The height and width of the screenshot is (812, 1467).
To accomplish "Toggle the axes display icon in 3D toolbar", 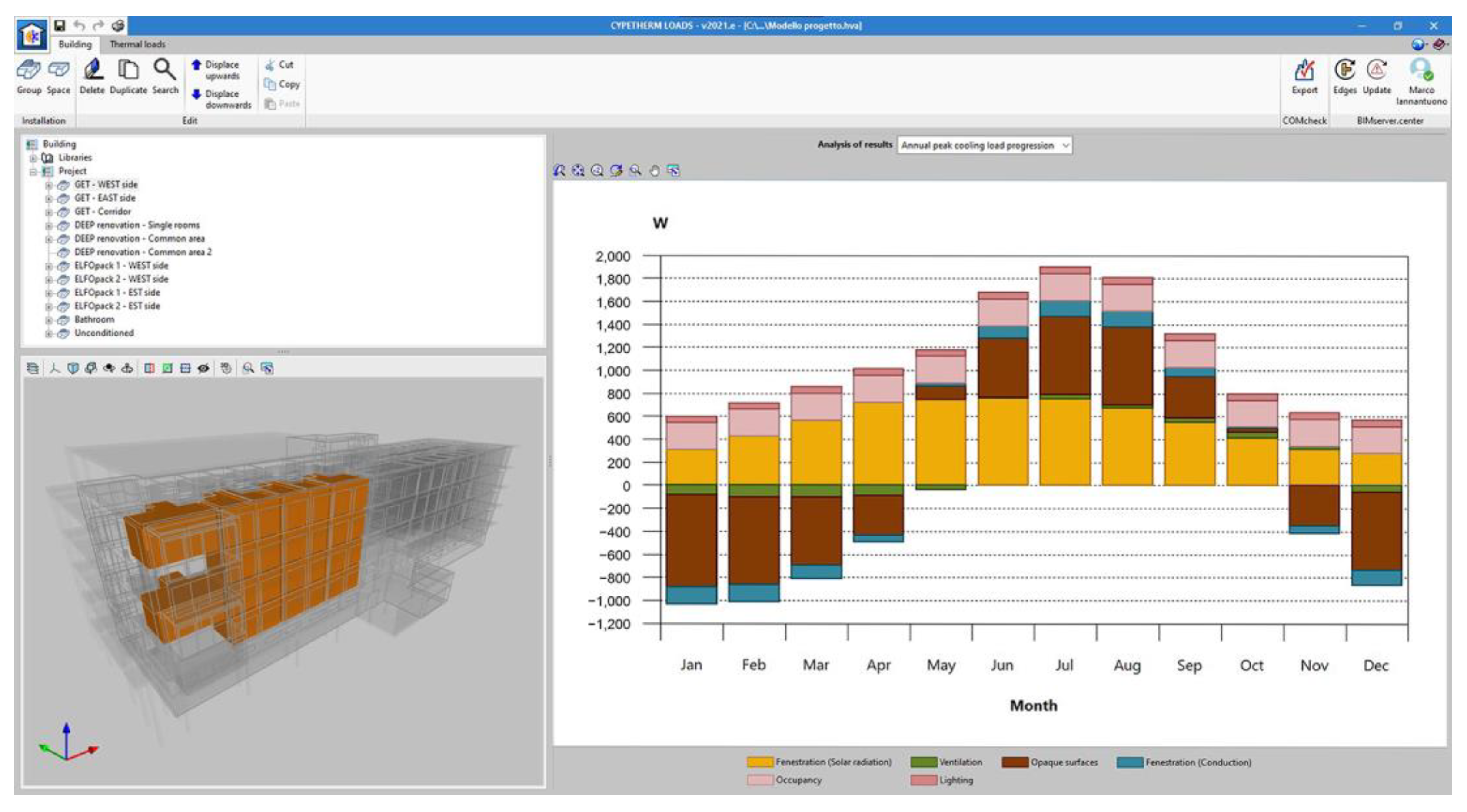I will pyautogui.click(x=55, y=369).
